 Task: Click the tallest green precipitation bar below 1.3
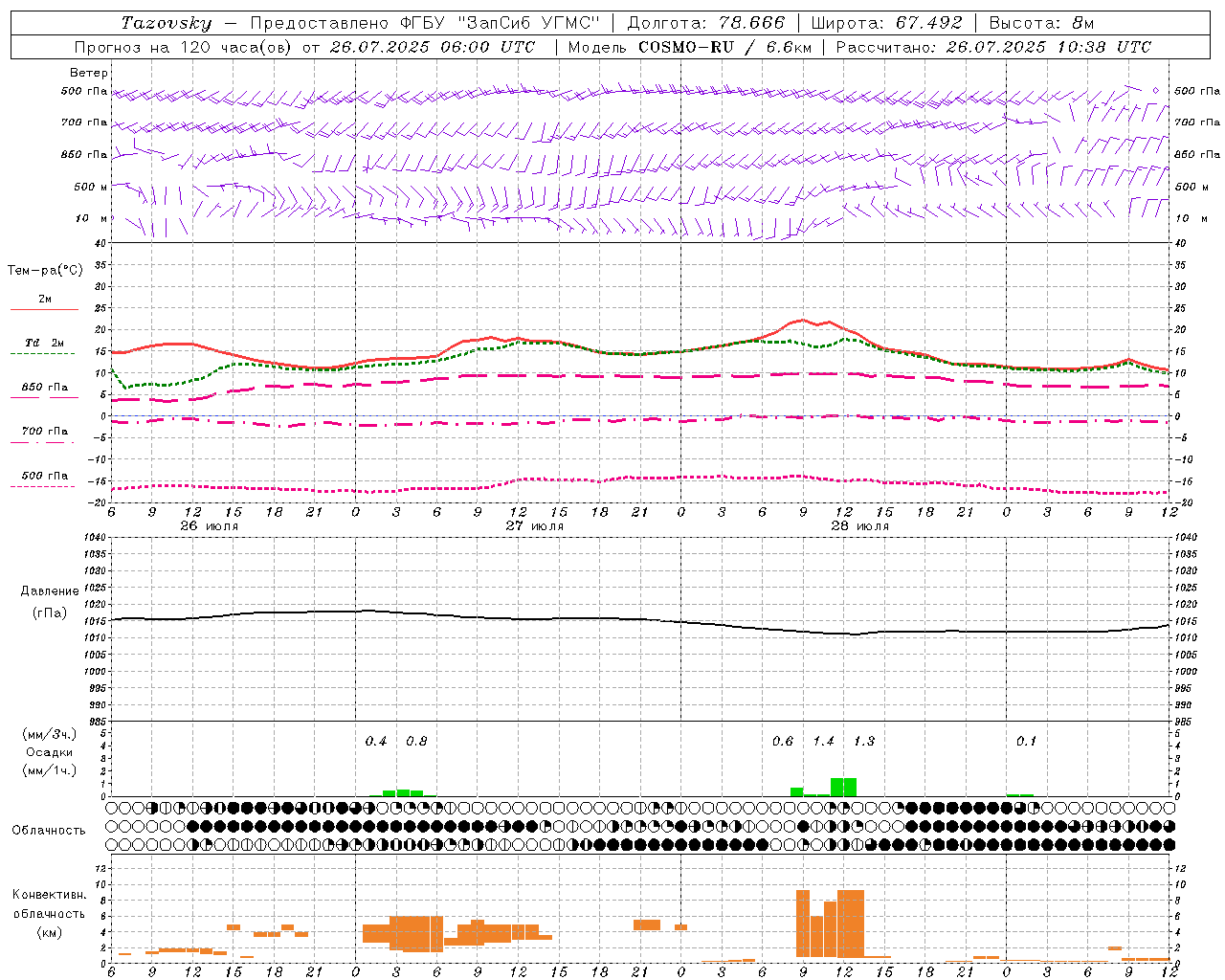pyautogui.click(x=843, y=788)
